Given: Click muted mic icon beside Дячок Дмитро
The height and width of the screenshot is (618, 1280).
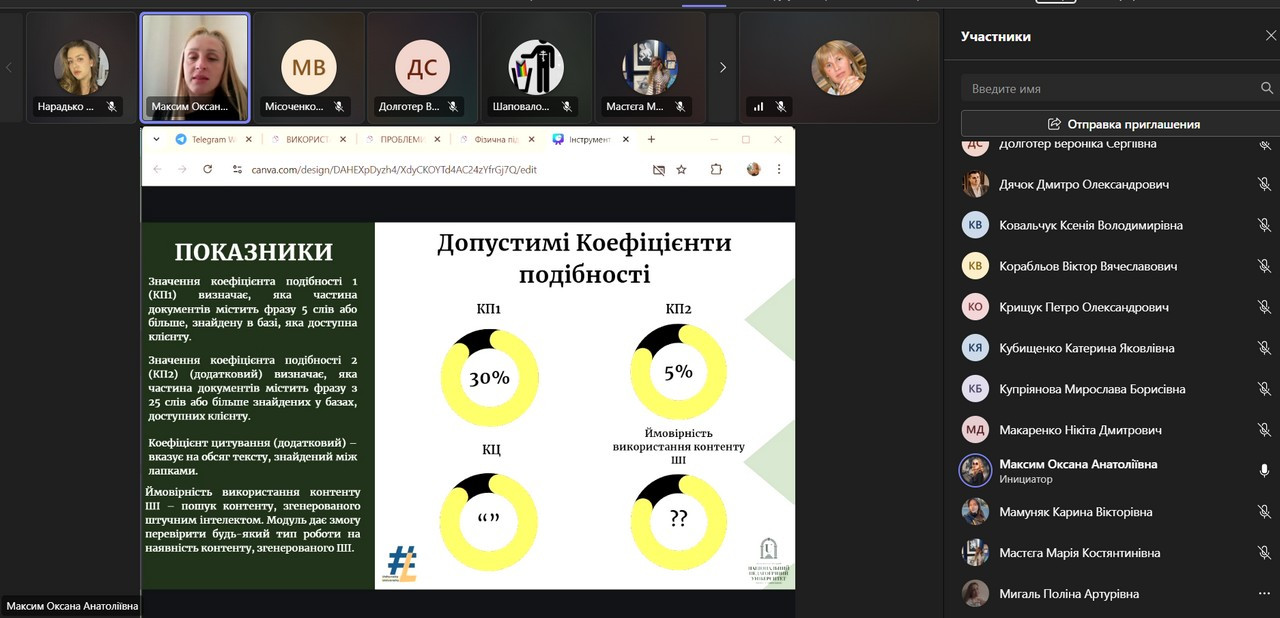Looking at the screenshot, I should point(1264,184).
